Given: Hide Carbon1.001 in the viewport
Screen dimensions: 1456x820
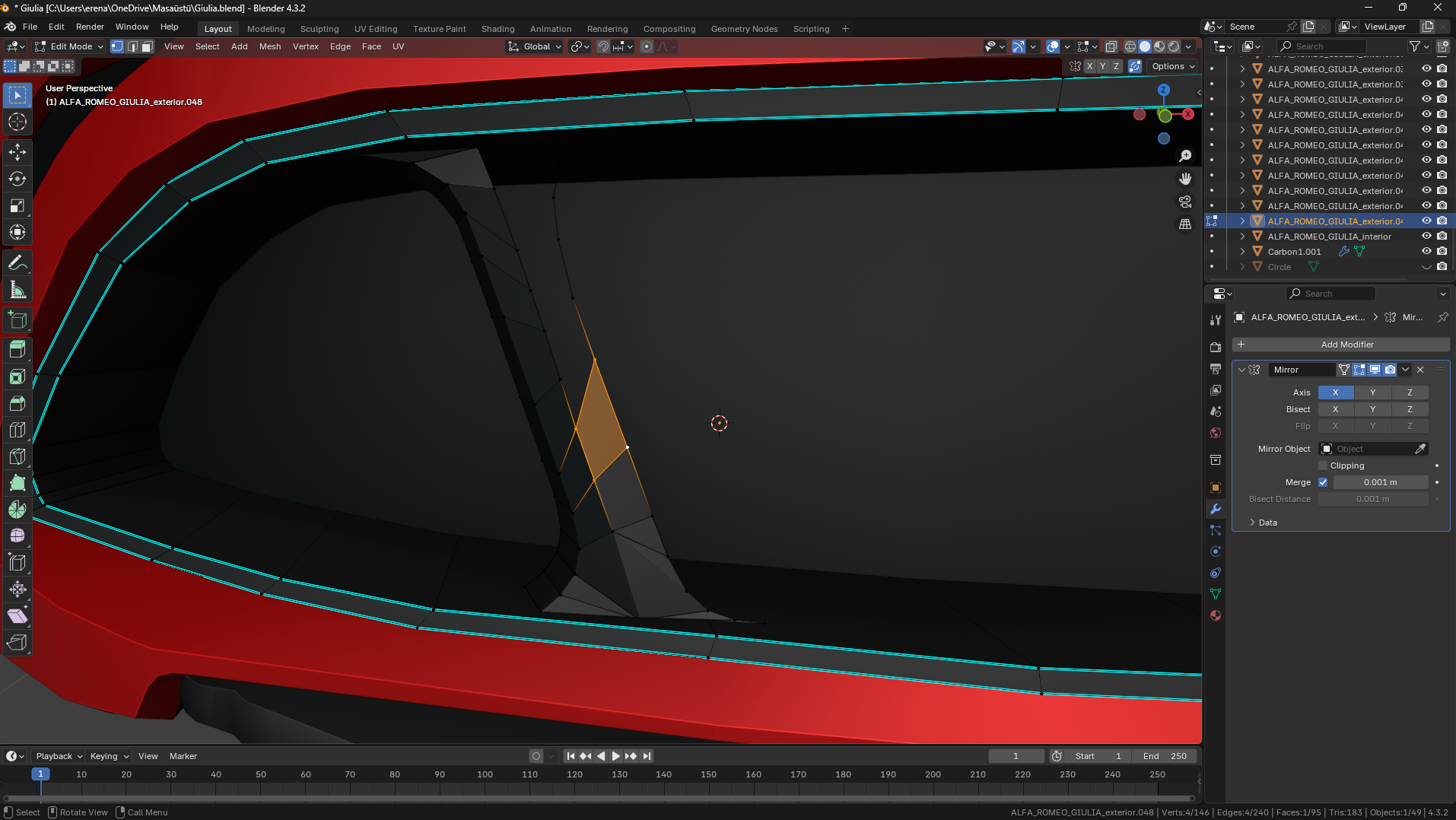Looking at the screenshot, I should [x=1426, y=252].
